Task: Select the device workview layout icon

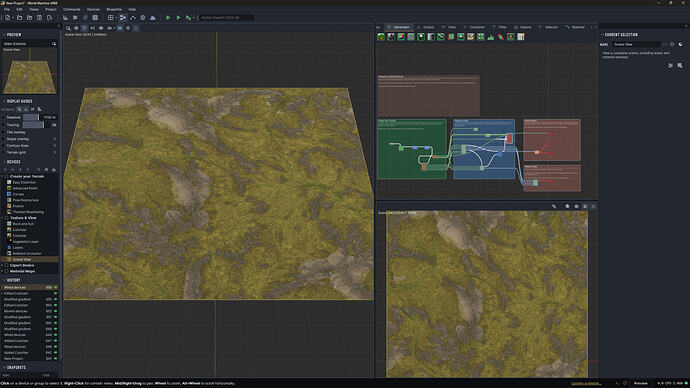Action: point(123,18)
